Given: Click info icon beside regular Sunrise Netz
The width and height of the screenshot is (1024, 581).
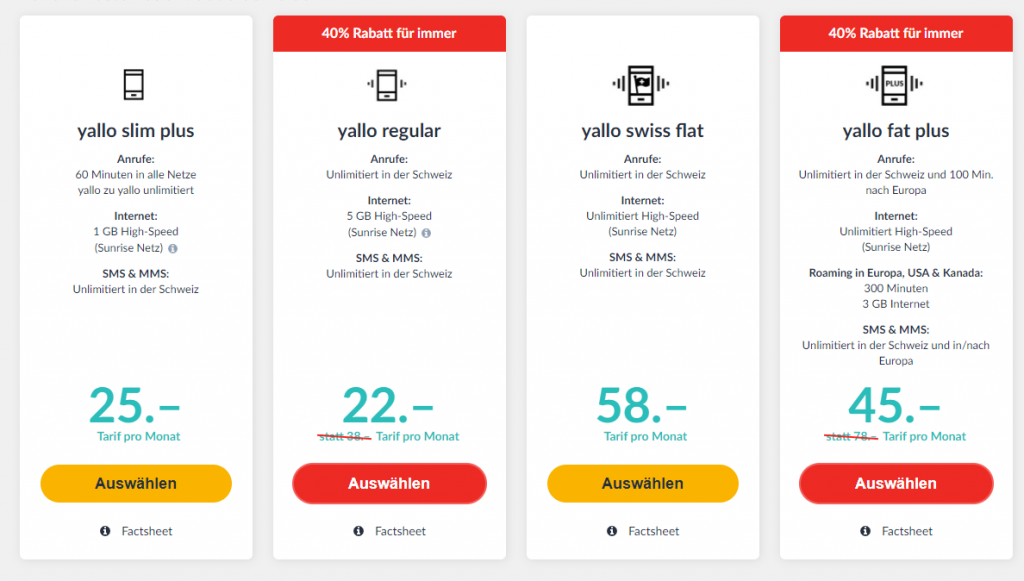Looking at the screenshot, I should click(x=426, y=233).
